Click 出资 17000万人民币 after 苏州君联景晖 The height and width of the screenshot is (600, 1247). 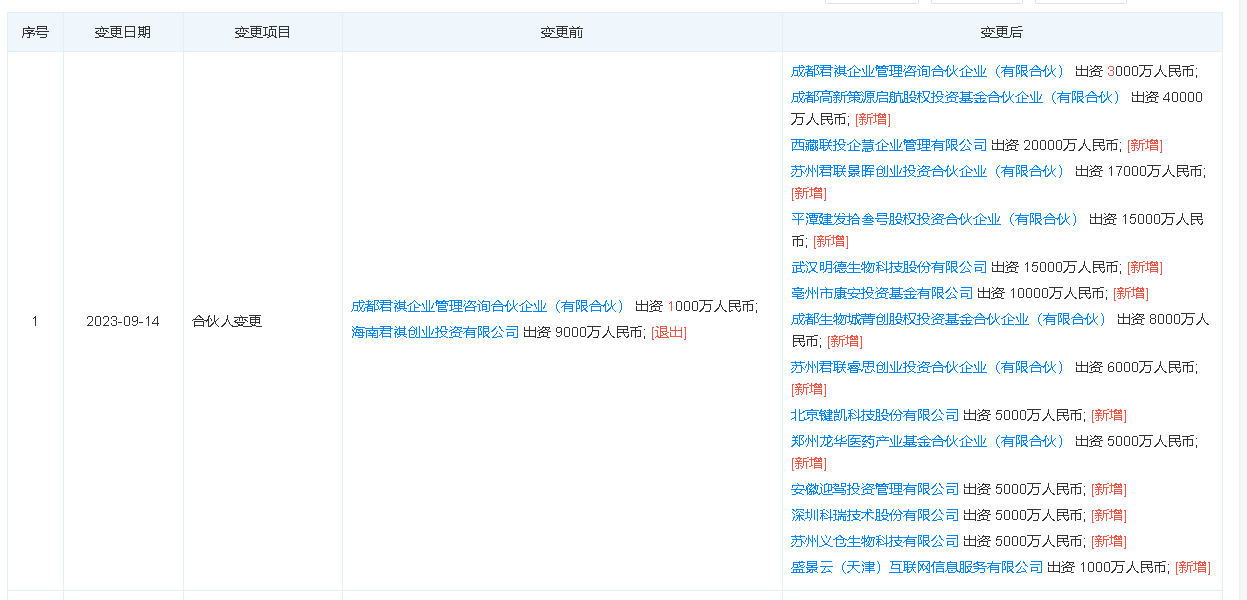pos(1139,172)
